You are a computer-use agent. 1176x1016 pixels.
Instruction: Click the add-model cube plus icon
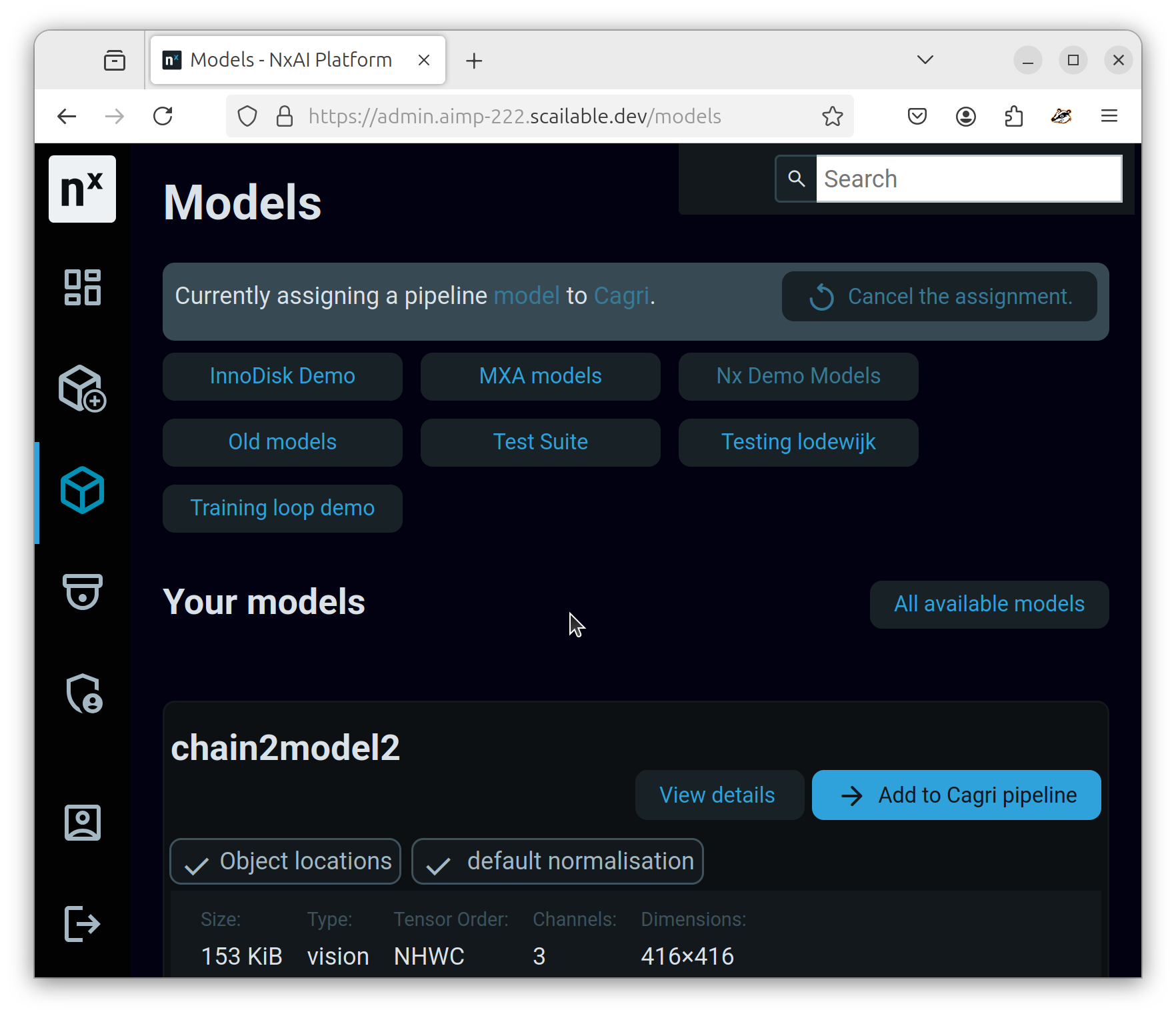(x=82, y=389)
